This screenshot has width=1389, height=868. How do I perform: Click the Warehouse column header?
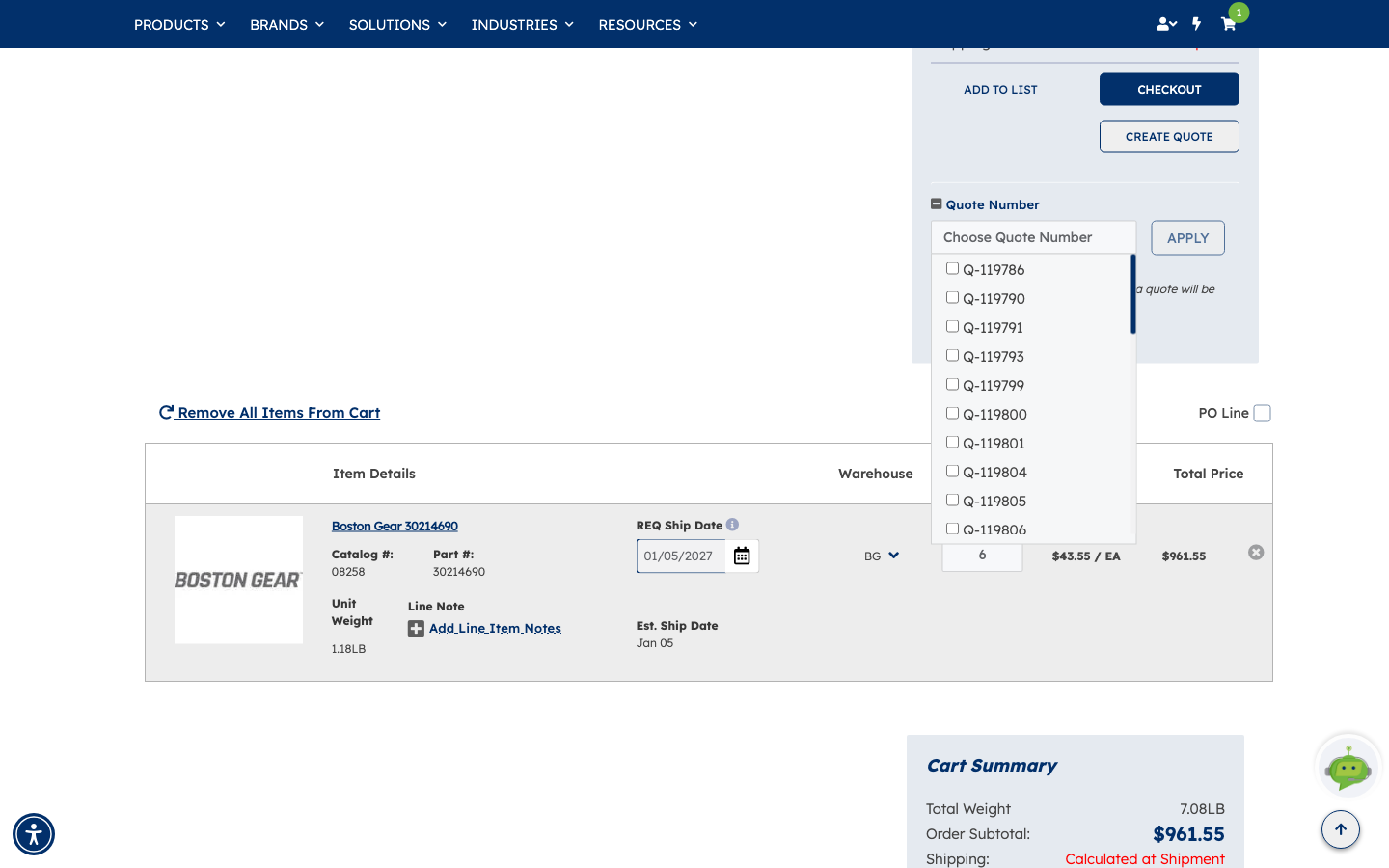tap(876, 474)
